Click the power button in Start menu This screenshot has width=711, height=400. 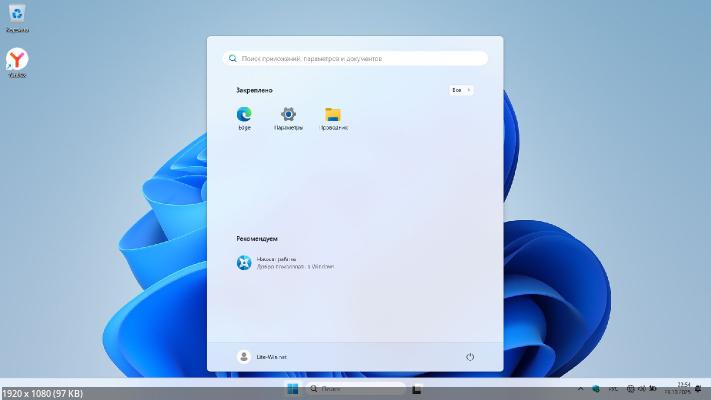click(x=470, y=357)
